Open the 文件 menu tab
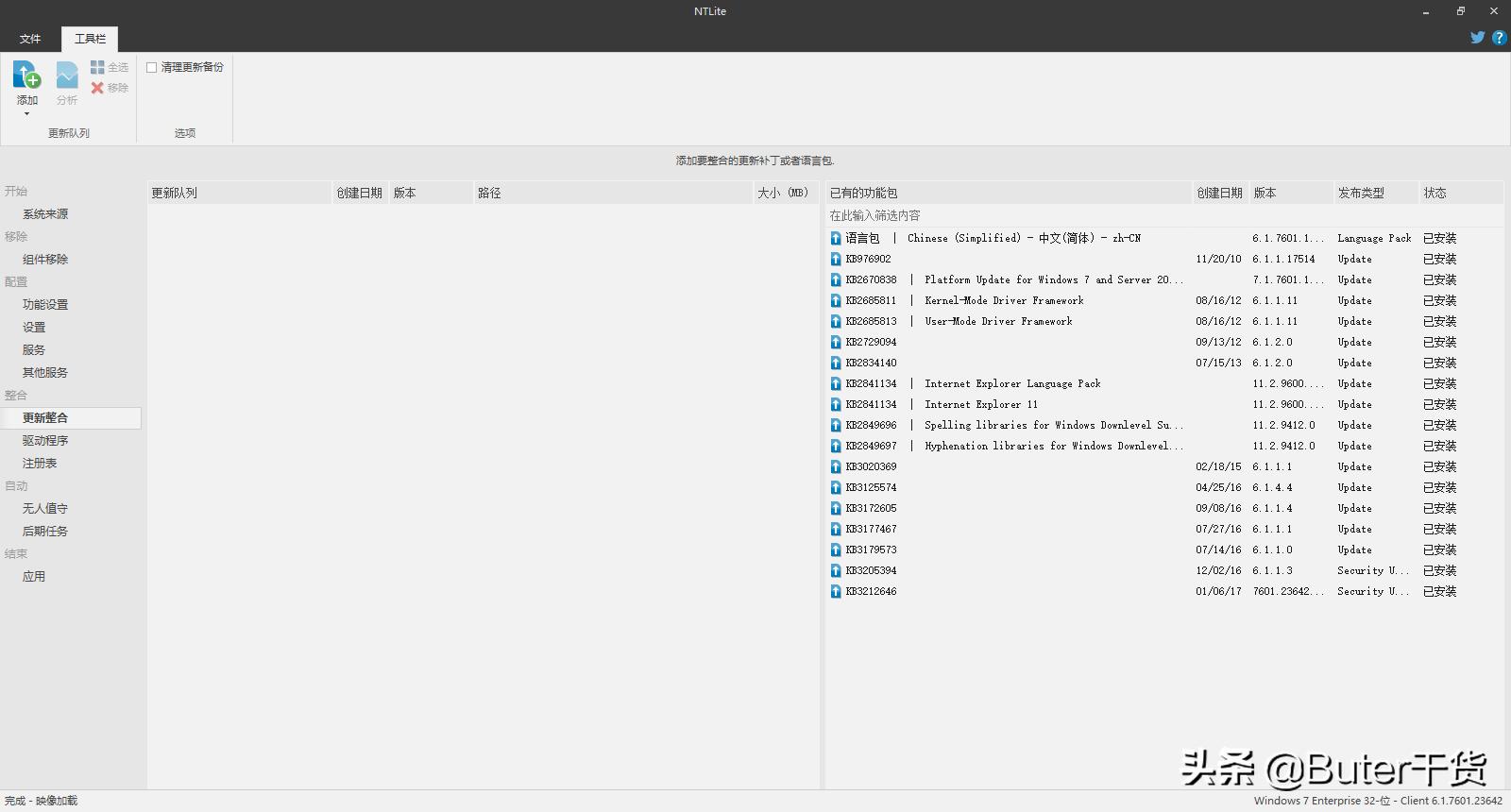 coord(30,39)
